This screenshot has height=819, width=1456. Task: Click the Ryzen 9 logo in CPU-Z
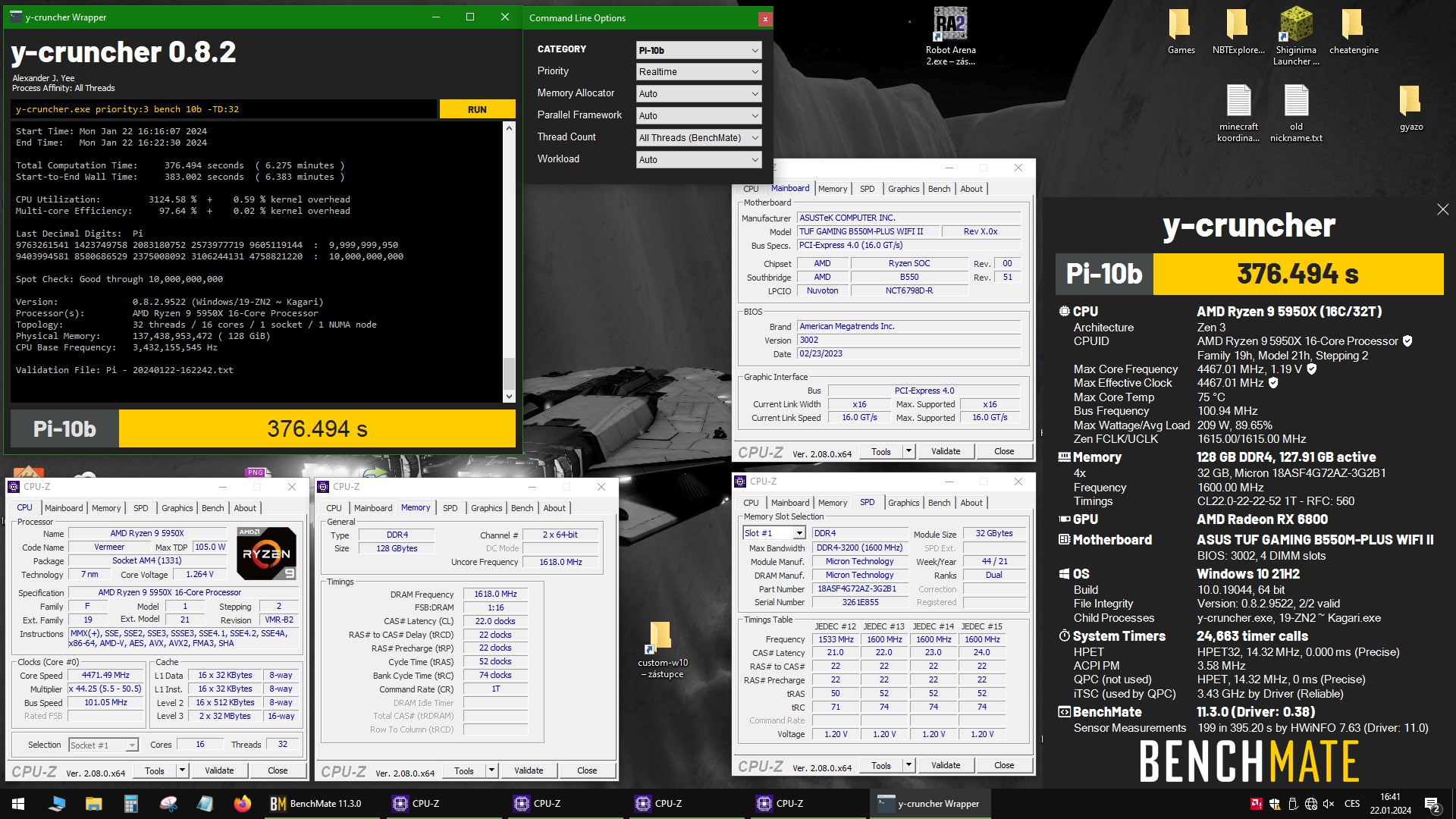point(266,554)
